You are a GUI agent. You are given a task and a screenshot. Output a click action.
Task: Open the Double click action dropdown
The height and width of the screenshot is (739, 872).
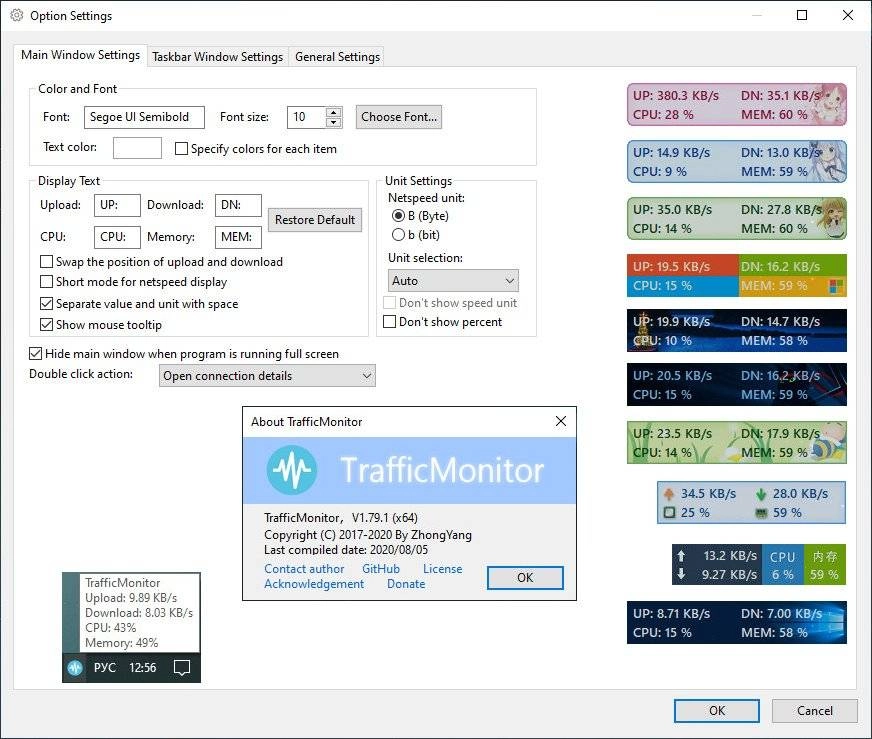(267, 376)
